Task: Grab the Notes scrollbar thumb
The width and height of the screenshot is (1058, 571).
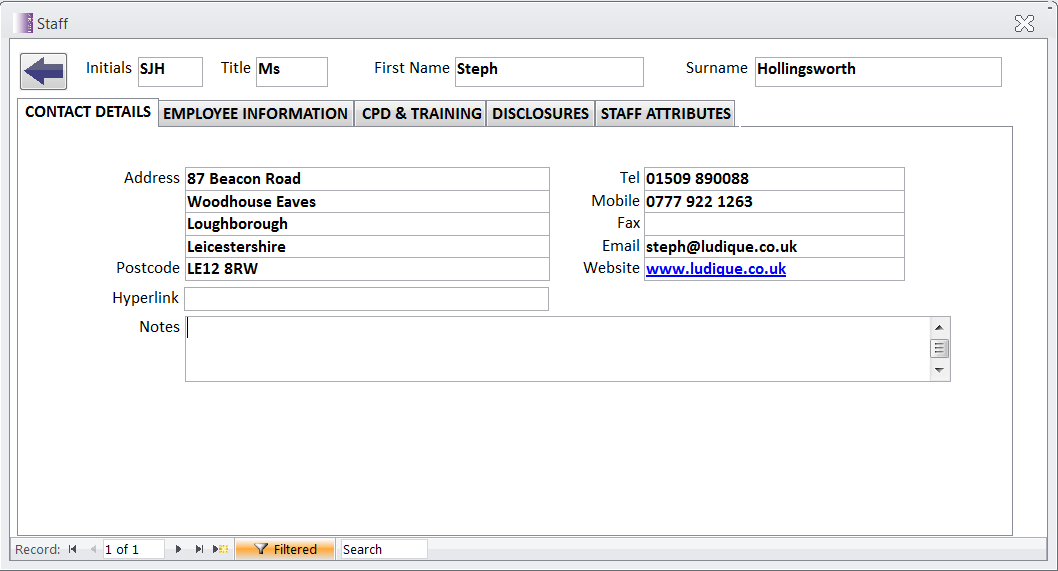Action: [939, 348]
